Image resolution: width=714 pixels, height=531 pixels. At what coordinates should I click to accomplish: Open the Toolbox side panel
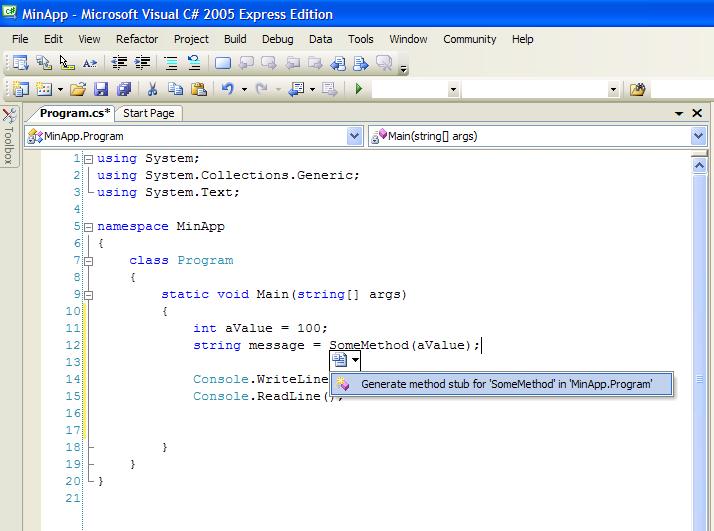[x=9, y=136]
